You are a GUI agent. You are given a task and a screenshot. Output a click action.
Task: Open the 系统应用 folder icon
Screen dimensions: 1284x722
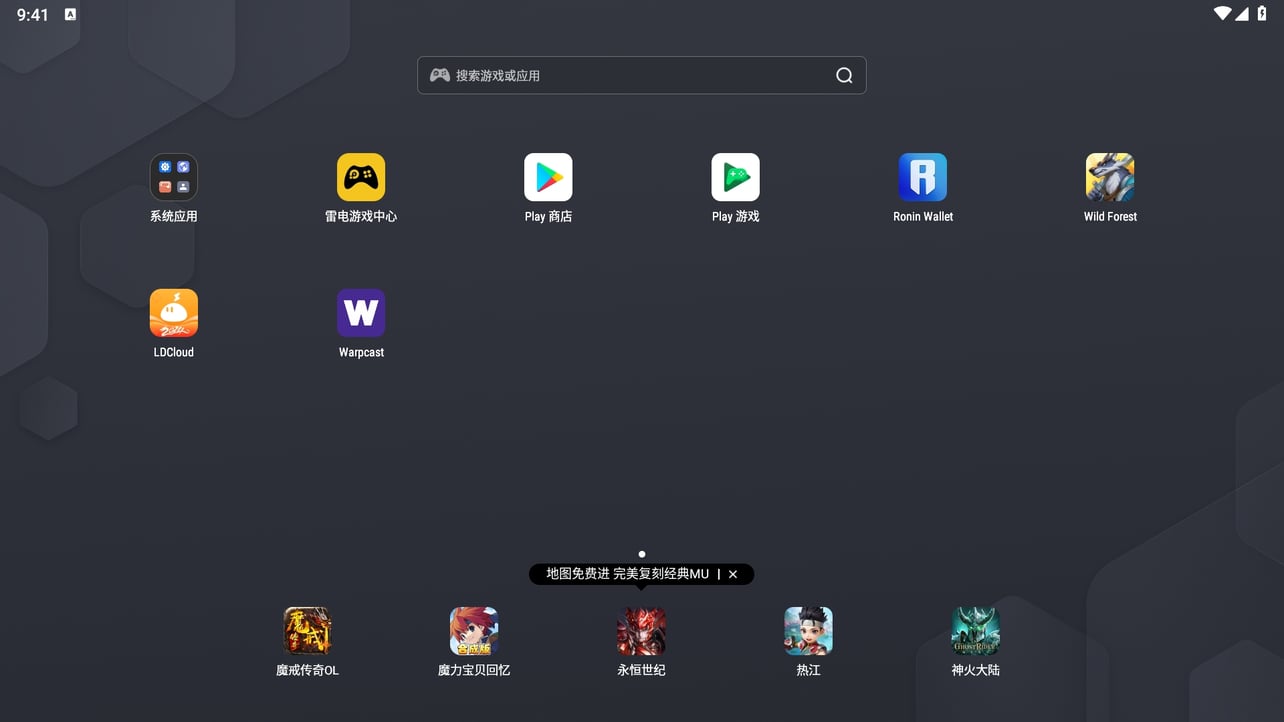tap(174, 177)
